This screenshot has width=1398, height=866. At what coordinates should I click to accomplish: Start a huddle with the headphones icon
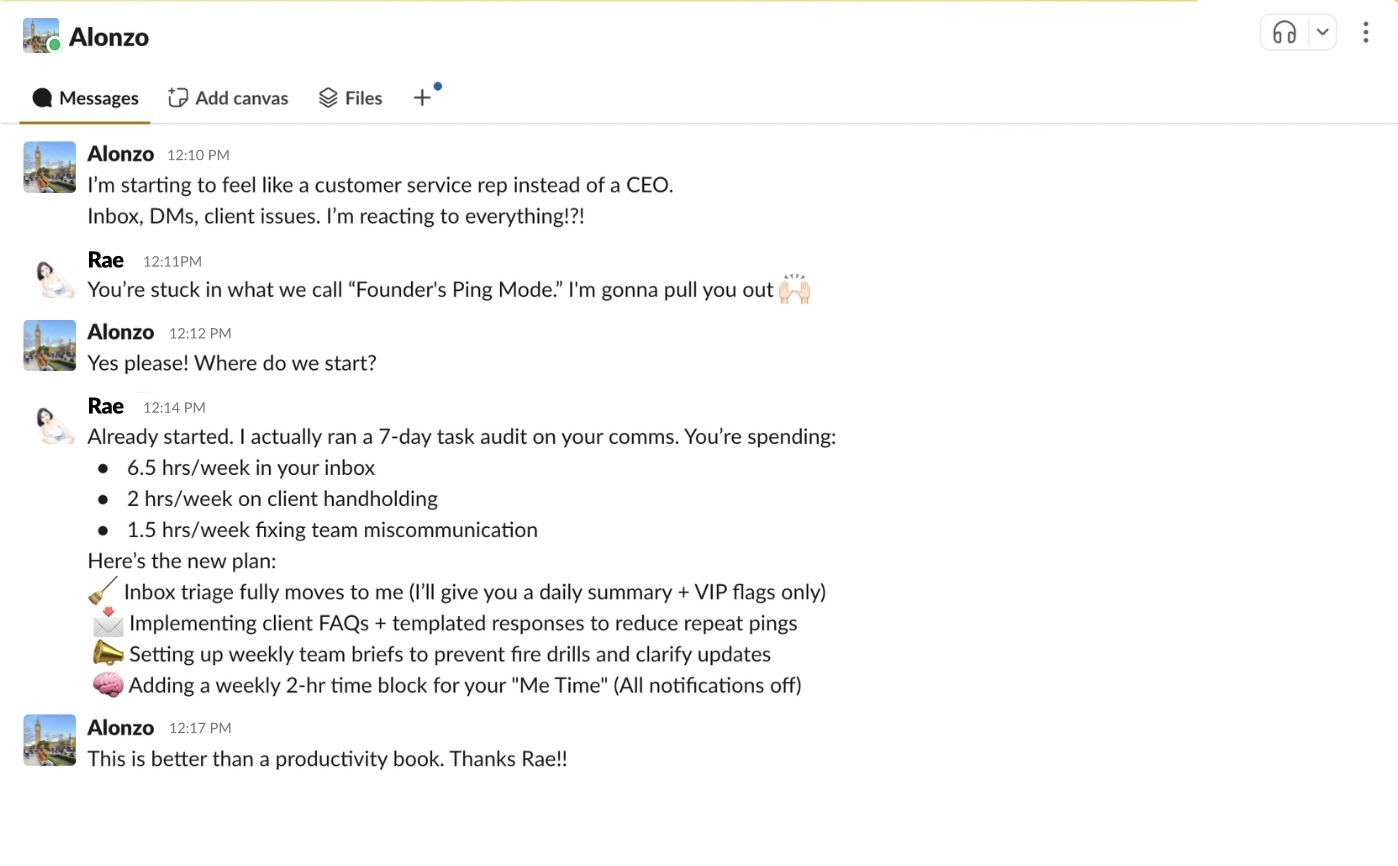pyautogui.click(x=1284, y=33)
